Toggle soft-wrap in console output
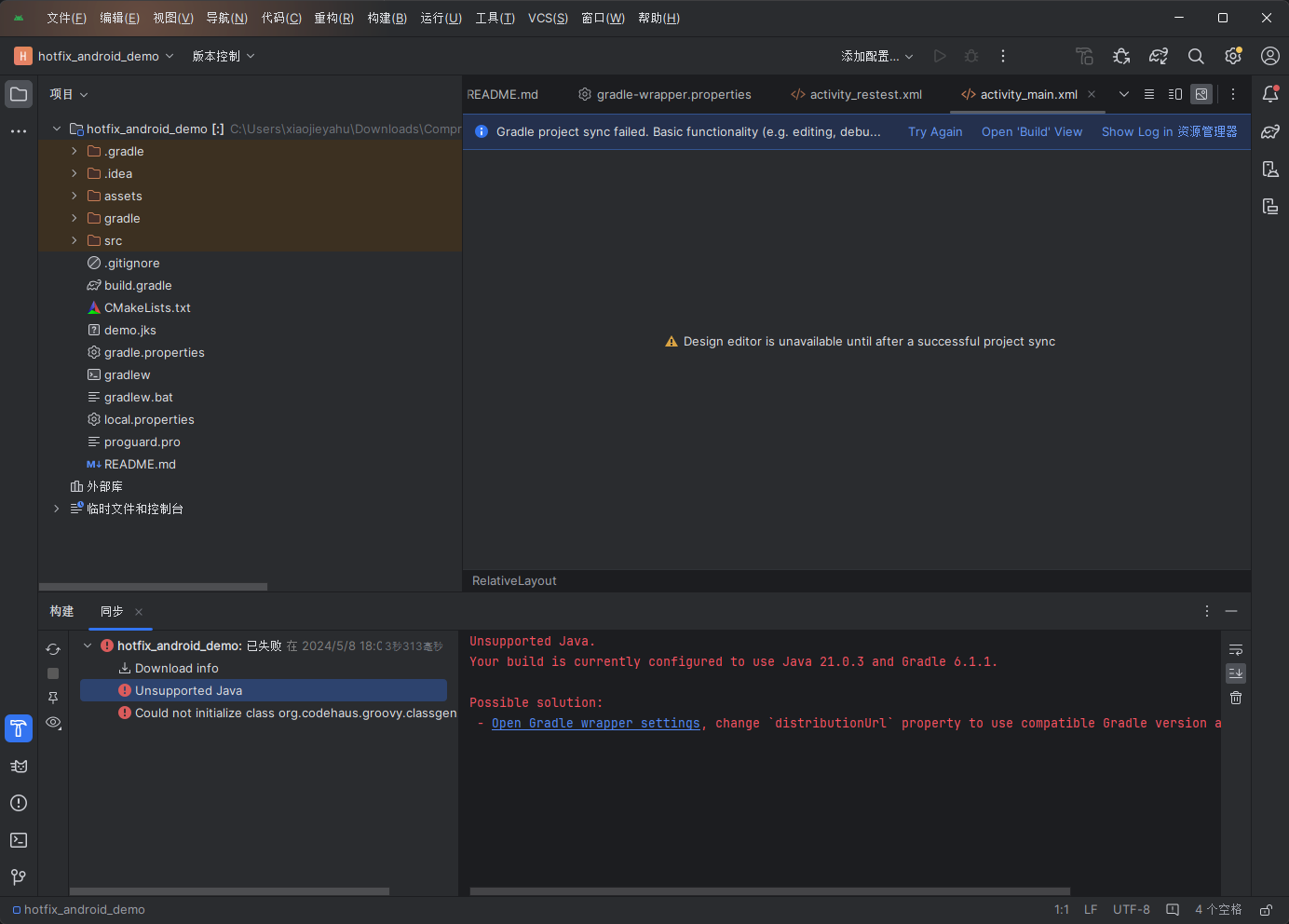Viewport: 1289px width, 924px height. (1236, 649)
